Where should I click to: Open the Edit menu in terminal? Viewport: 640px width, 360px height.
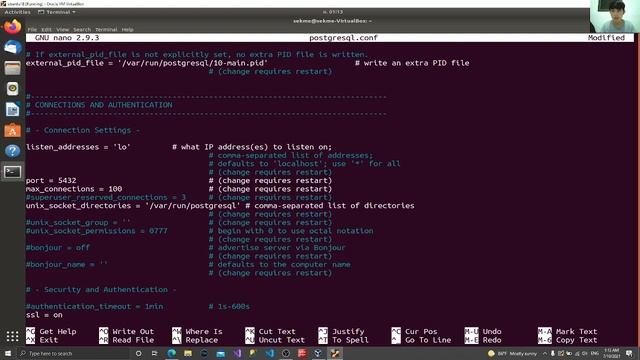[47, 29]
